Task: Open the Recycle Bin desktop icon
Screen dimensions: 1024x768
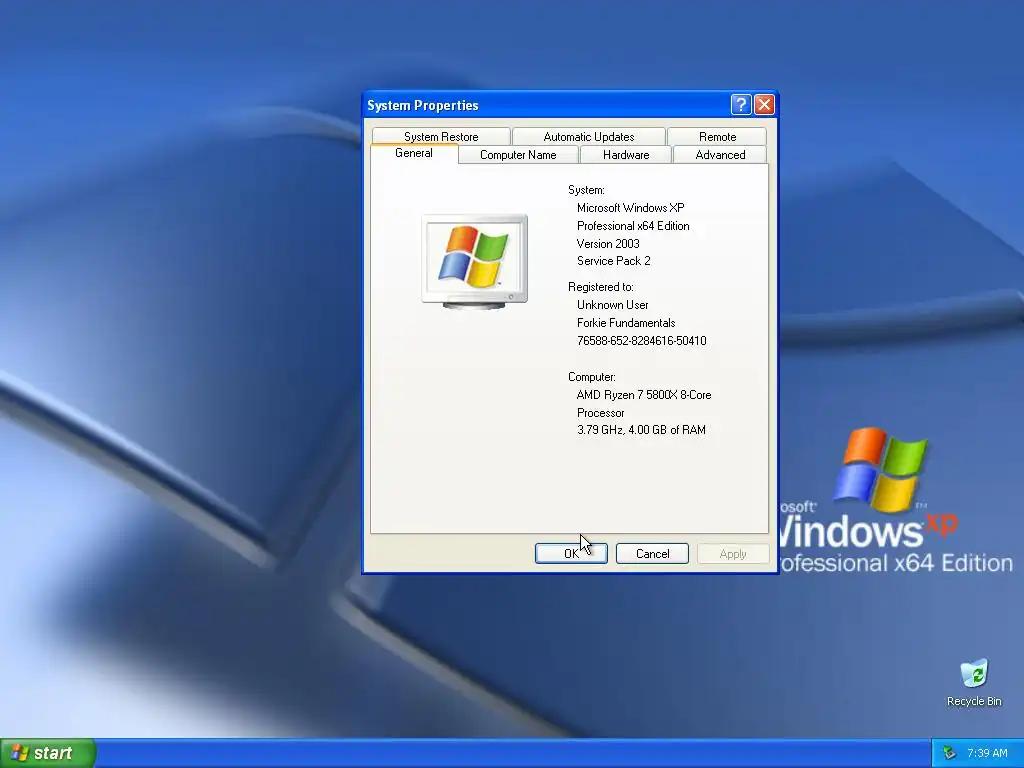Action: [974, 682]
